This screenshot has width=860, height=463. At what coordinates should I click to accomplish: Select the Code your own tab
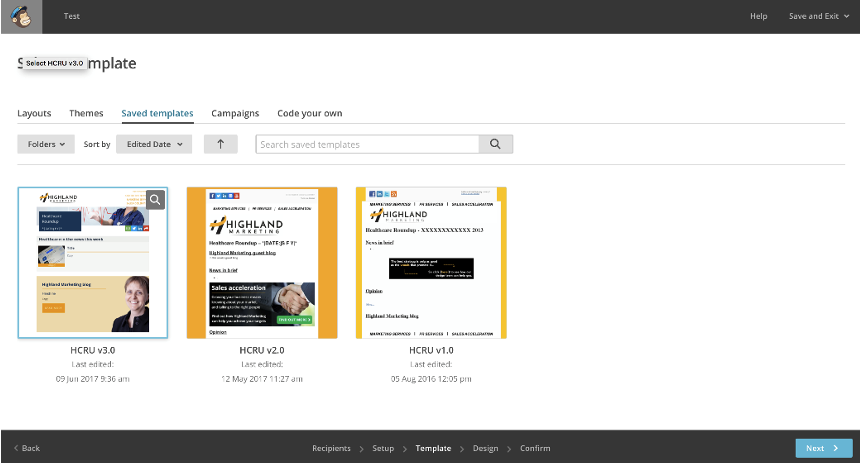click(309, 114)
